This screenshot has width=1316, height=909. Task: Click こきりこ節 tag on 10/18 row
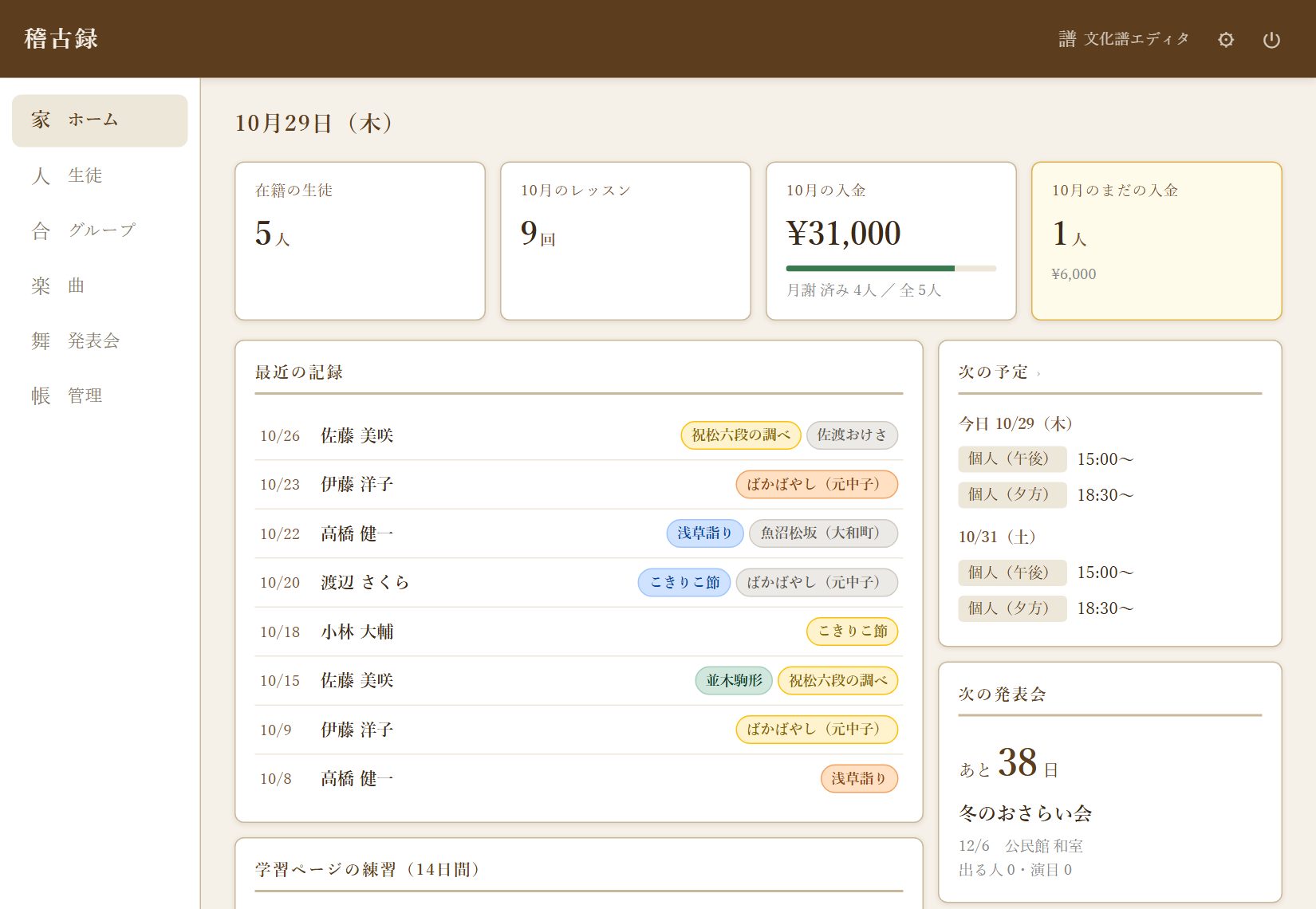click(x=853, y=632)
